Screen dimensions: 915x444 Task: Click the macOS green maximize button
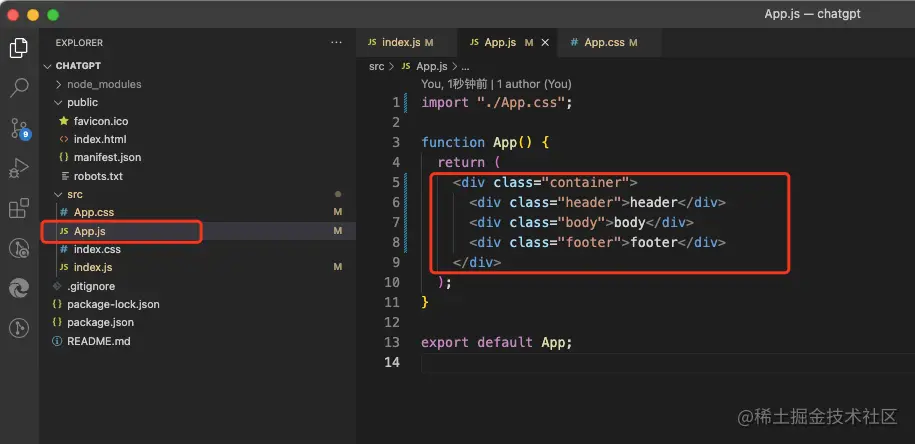click(x=53, y=15)
